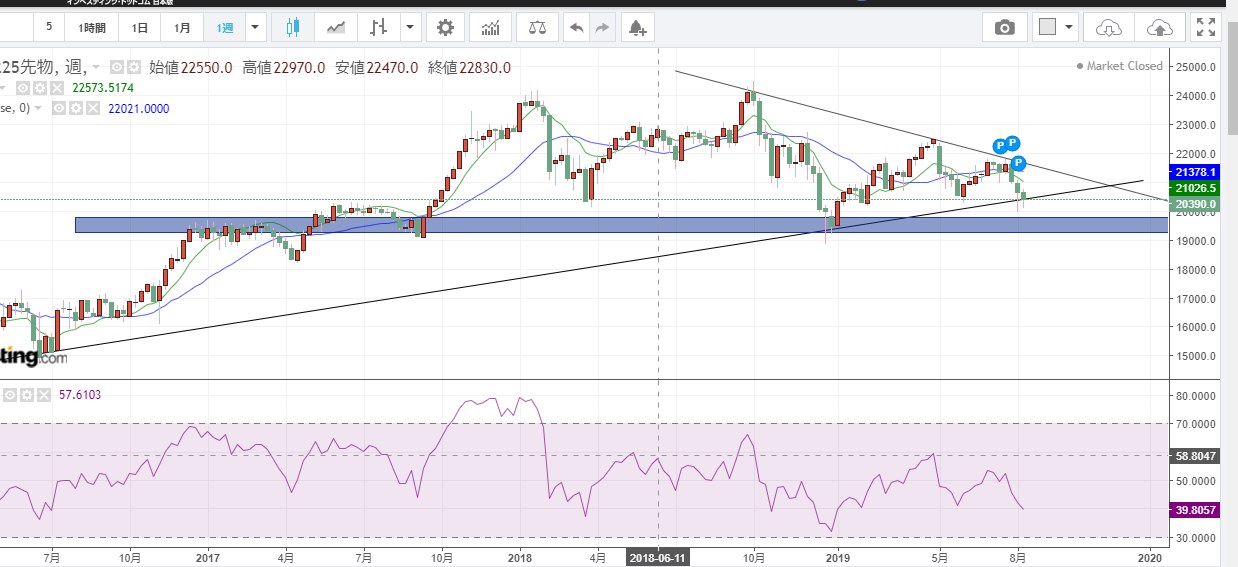This screenshot has width=1238, height=567.
Task: Undo the last chart action
Action: click(576, 27)
